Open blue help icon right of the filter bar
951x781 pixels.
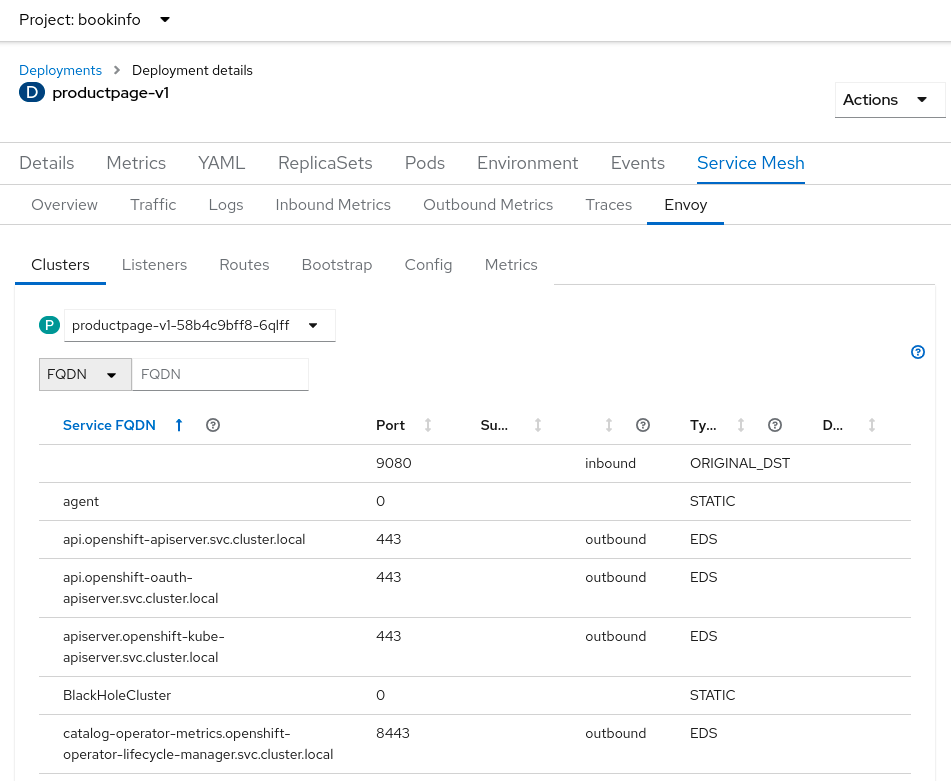pyautogui.click(x=918, y=352)
